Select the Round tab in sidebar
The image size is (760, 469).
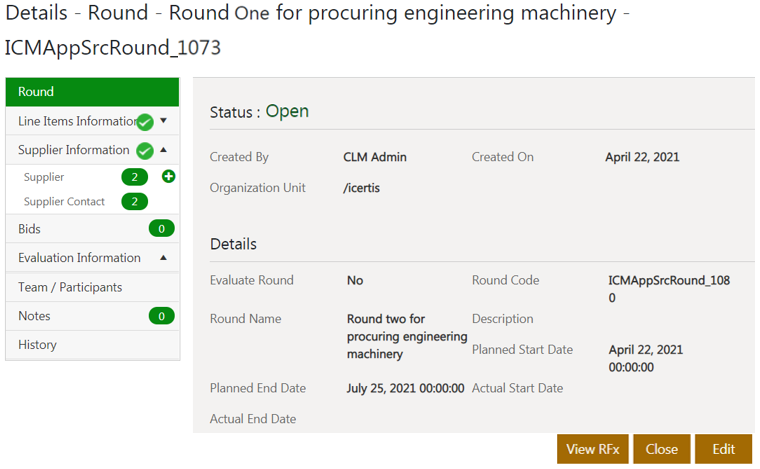[92, 92]
